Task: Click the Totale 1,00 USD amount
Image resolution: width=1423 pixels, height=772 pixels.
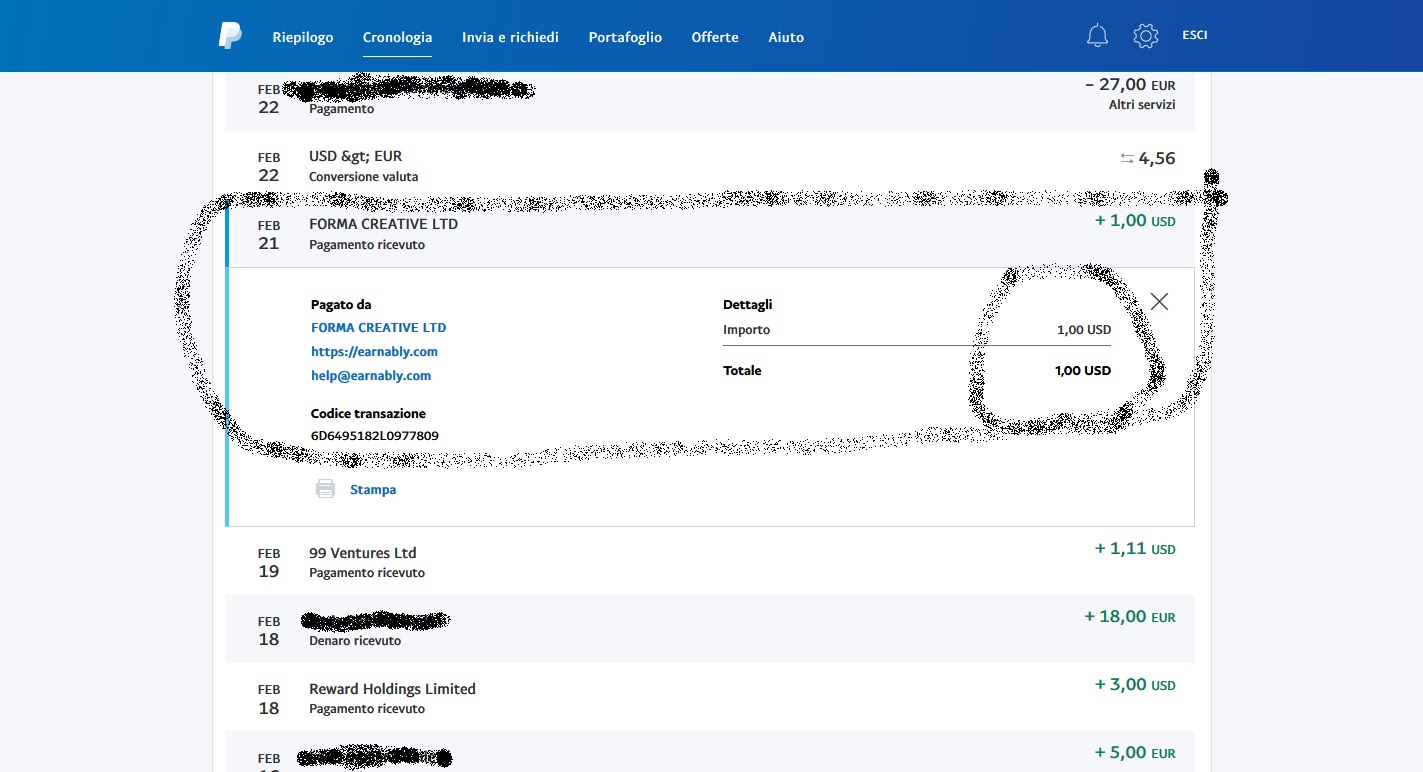Action: click(x=1083, y=371)
